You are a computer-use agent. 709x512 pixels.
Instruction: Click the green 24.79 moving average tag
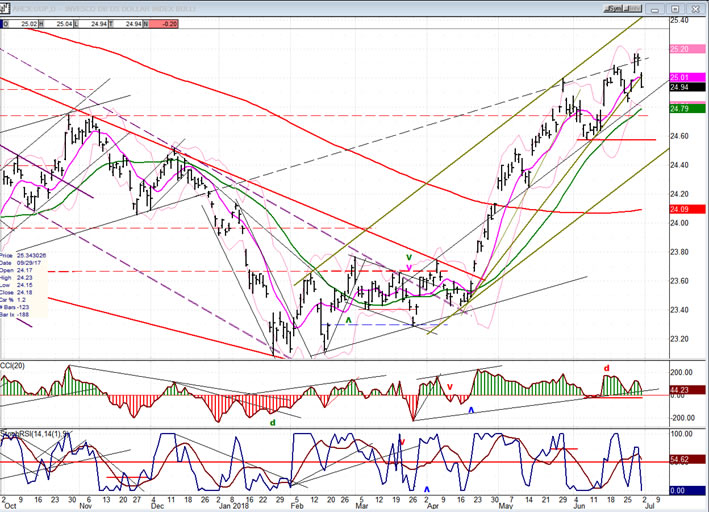687,109
